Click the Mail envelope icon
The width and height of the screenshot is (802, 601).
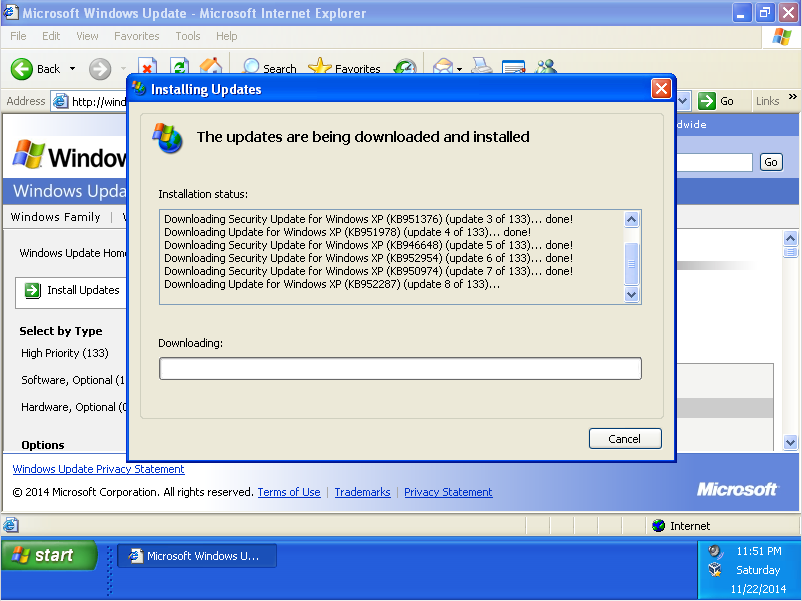click(443, 66)
